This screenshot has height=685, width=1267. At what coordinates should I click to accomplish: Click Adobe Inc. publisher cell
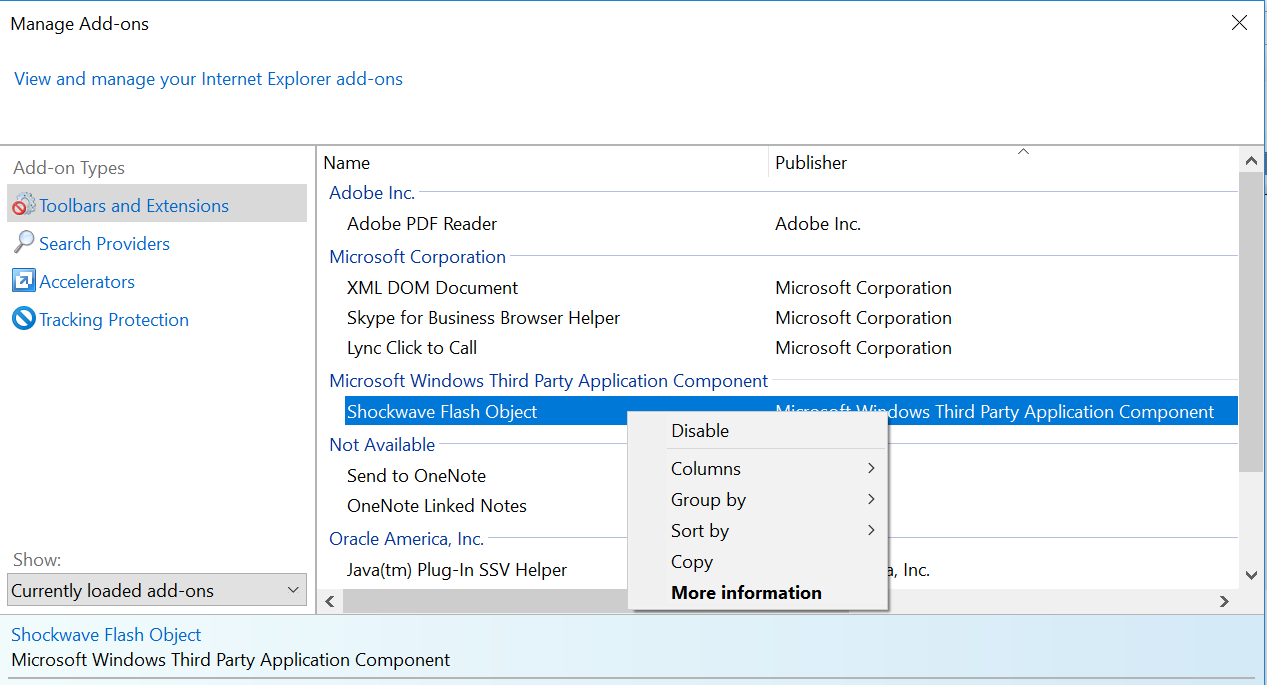[818, 224]
